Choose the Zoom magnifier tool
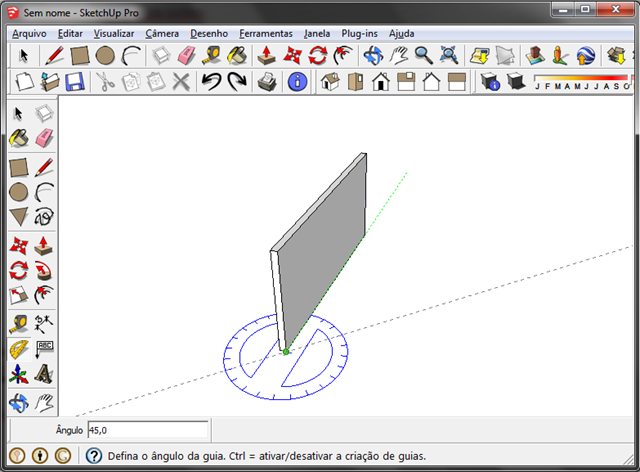Viewport: 640px width, 472px height. pyautogui.click(x=424, y=56)
